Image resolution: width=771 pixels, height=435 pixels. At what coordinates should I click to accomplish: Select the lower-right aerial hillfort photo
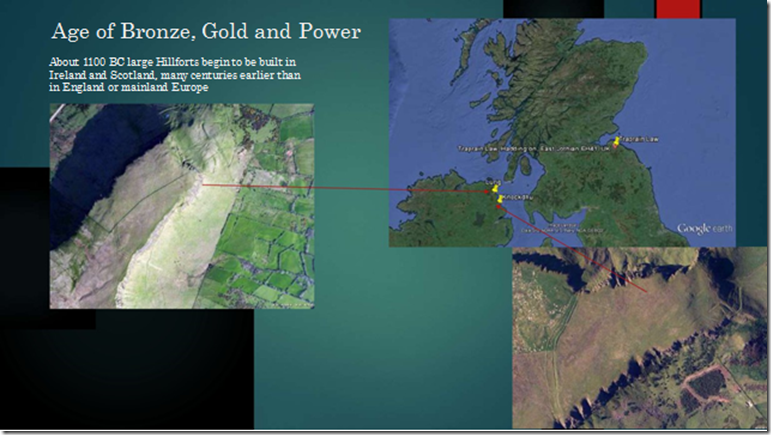[640, 338]
